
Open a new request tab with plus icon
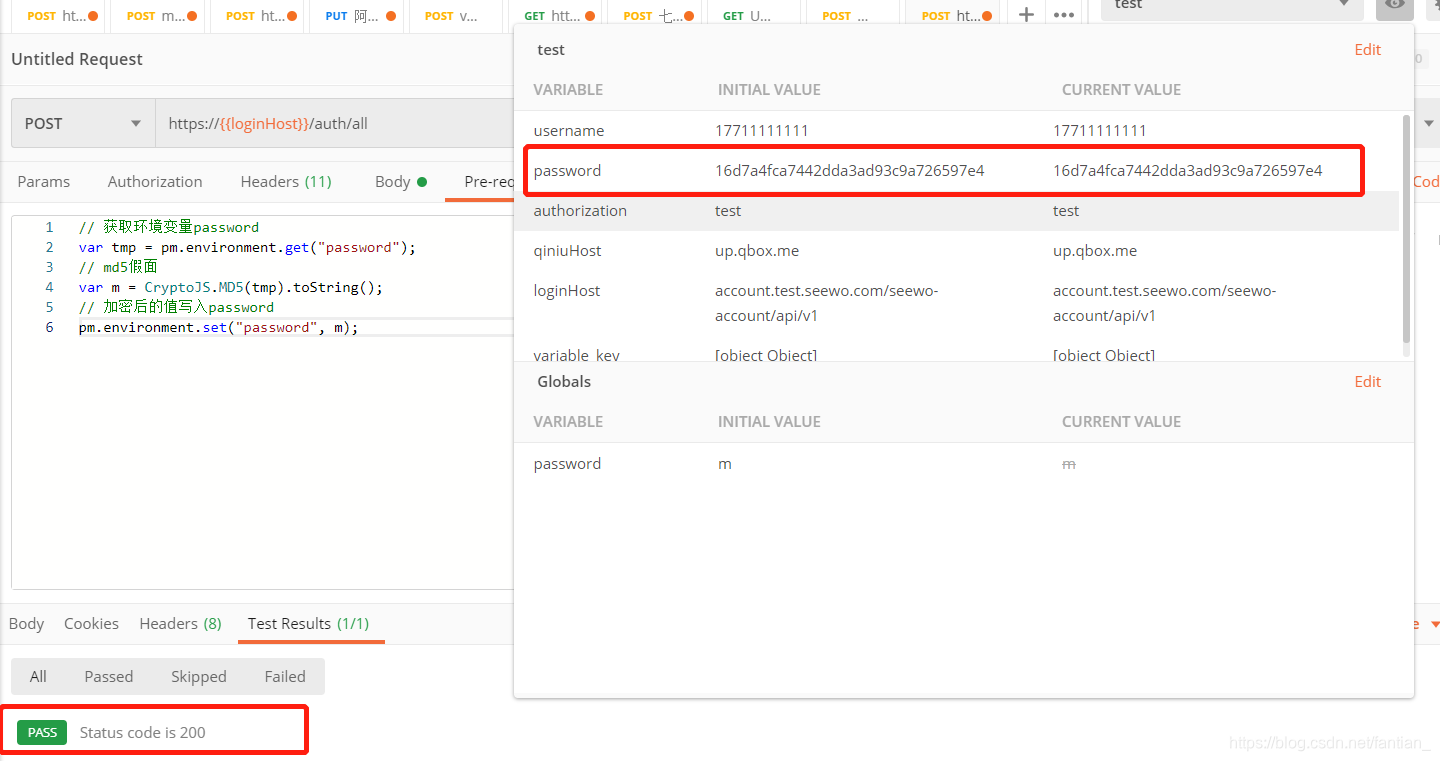pos(1026,15)
